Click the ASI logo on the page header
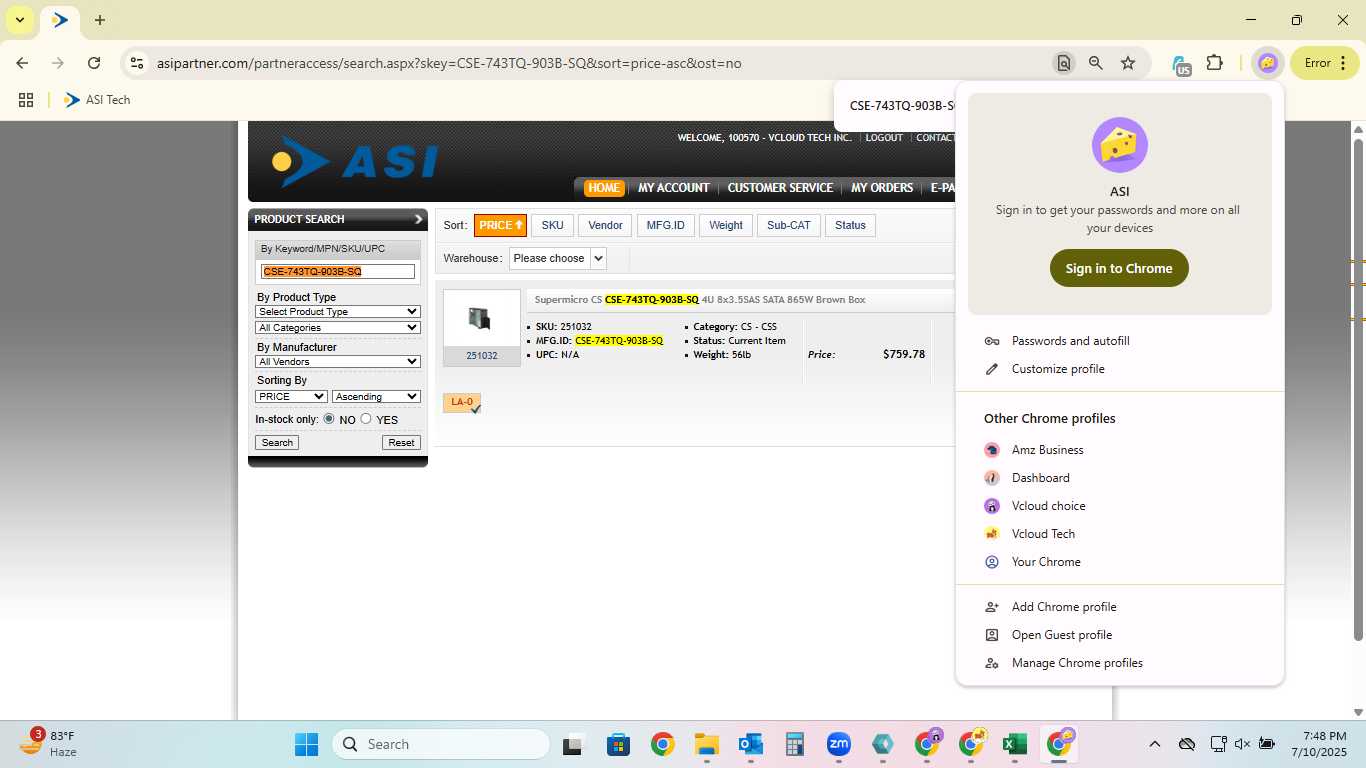Screen dimensions: 1366x768 [355, 162]
